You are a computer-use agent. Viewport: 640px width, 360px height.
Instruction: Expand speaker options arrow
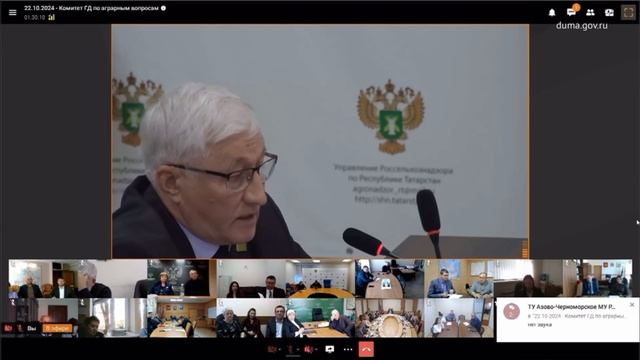coord(316,350)
